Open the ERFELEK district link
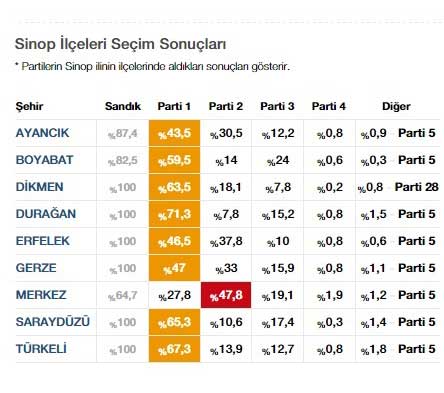 pos(43,241)
